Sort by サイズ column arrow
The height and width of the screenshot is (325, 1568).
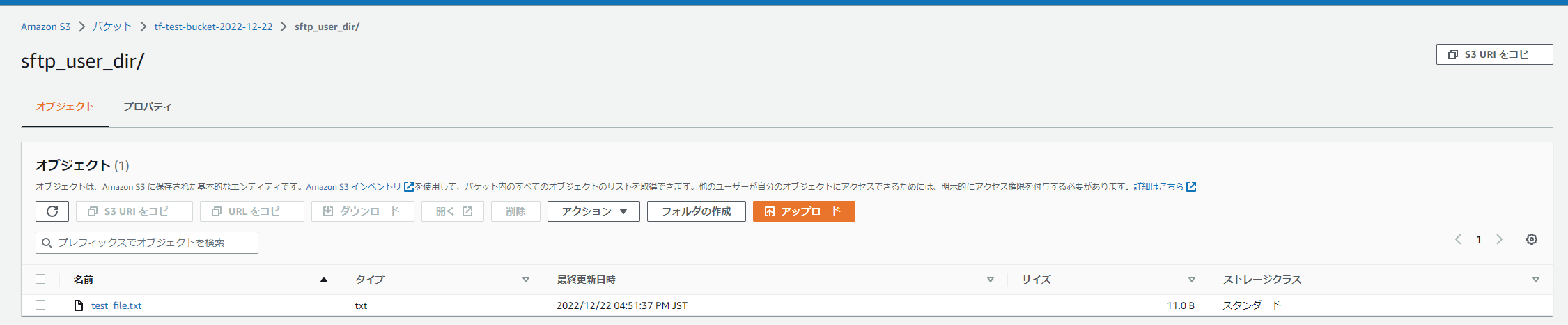[x=1192, y=280]
